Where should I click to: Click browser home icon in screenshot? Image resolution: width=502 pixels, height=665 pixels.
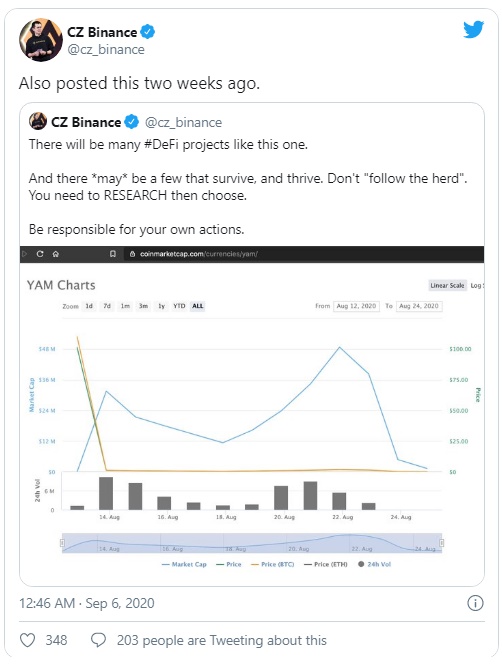click(x=56, y=254)
